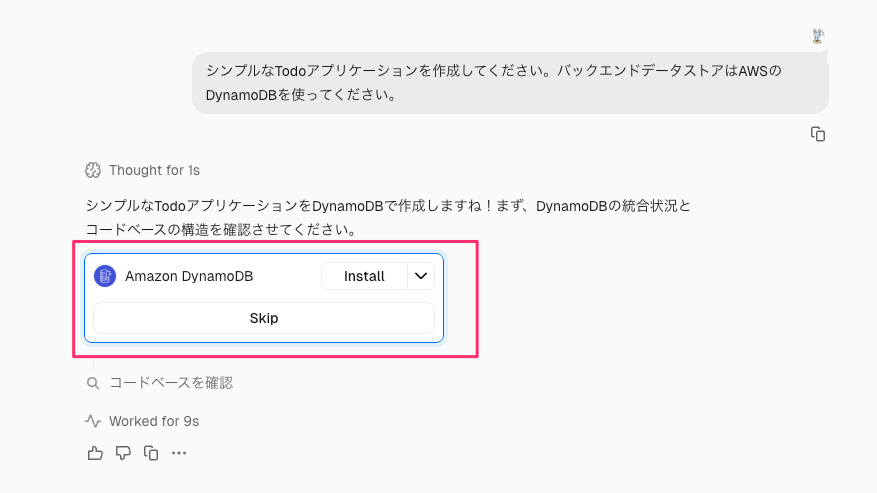The height and width of the screenshot is (493, 877).
Task: Give the response a thumbs up
Action: tap(95, 453)
